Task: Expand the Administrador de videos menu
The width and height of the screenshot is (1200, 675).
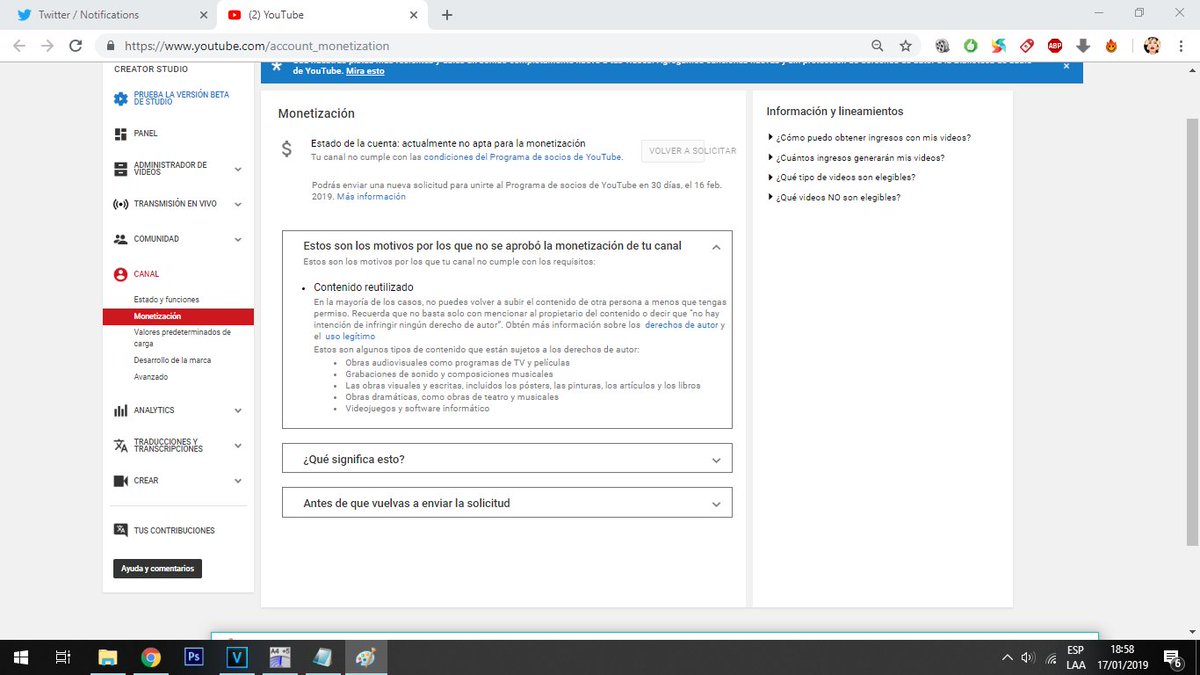Action: pos(238,169)
